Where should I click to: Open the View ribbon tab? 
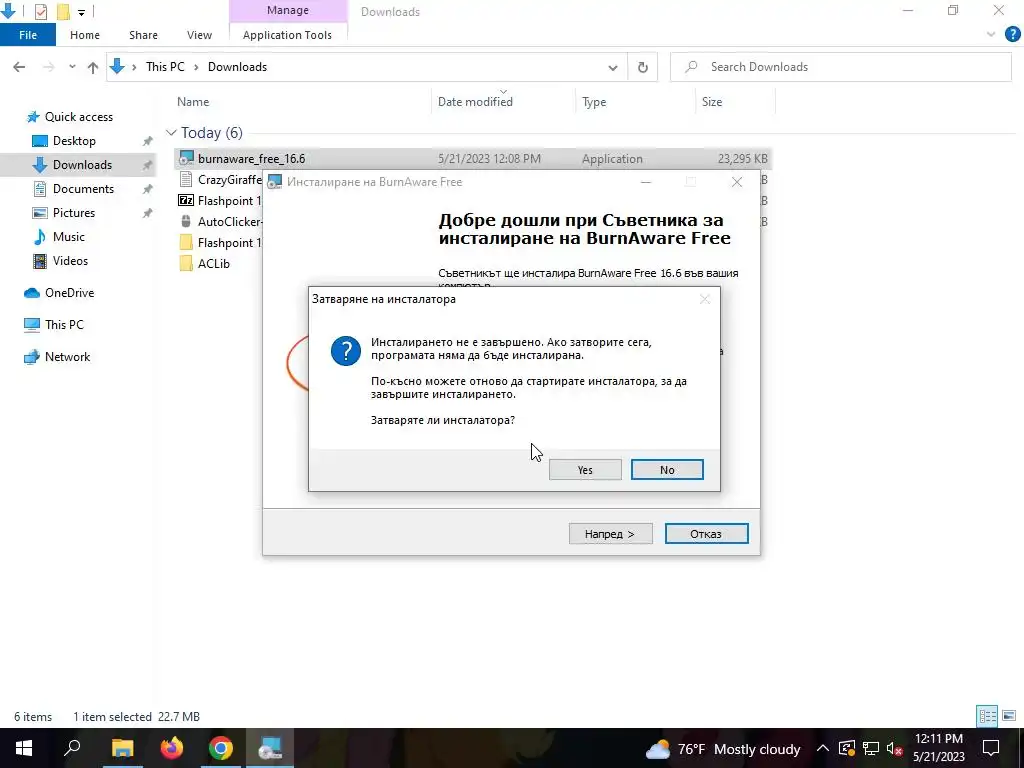(199, 35)
